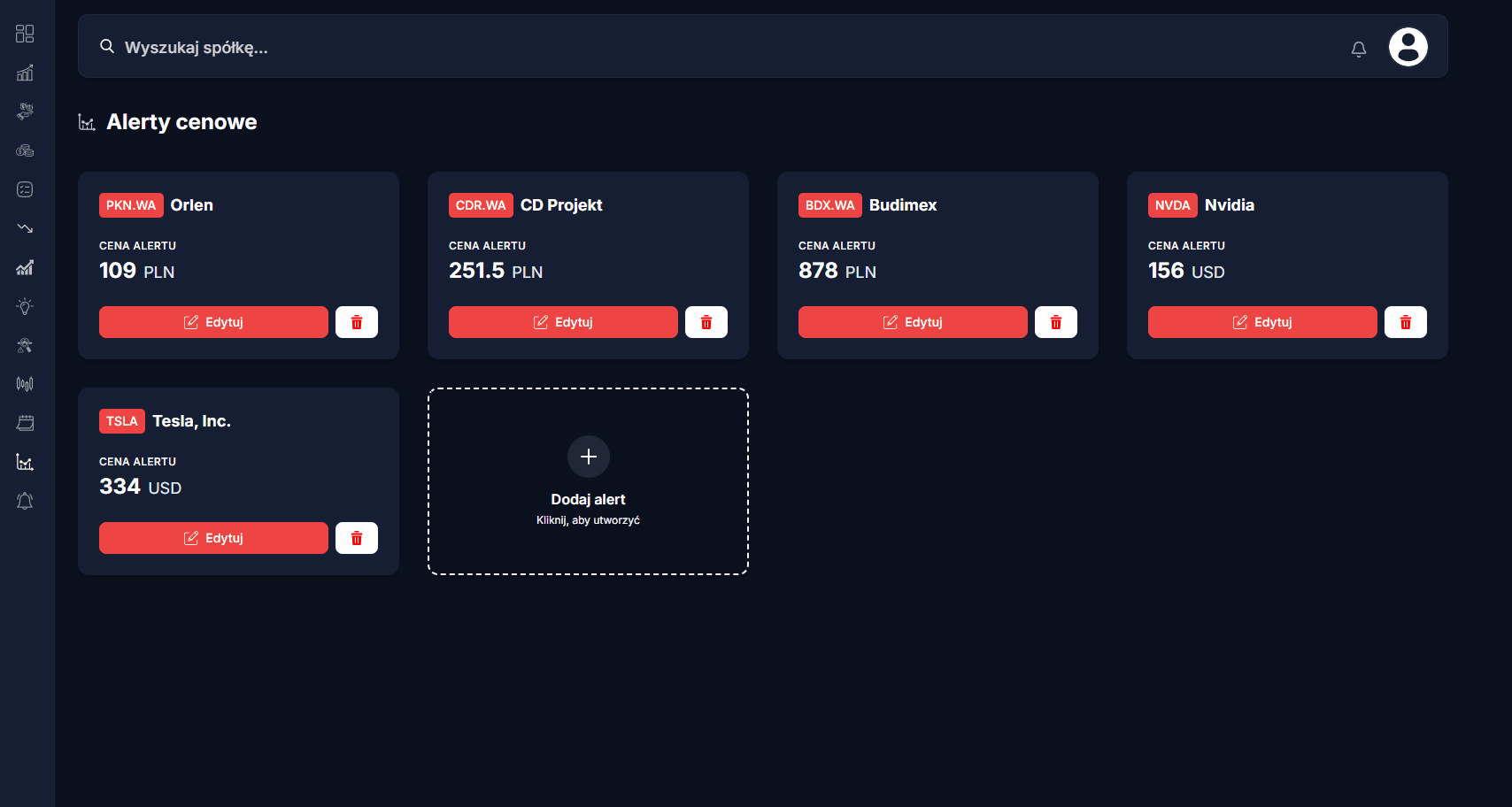
Task: Remove the Tesla, Inc. alert
Action: 357,538
